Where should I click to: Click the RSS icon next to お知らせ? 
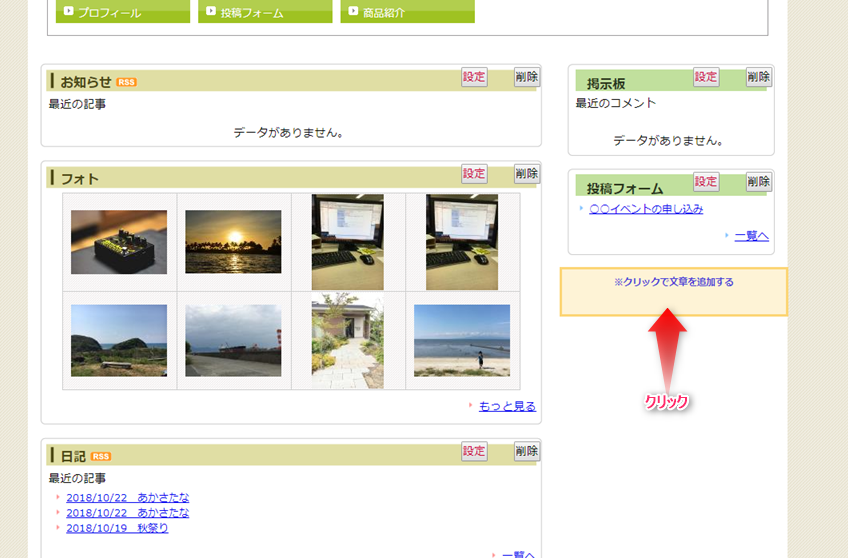tap(126, 82)
